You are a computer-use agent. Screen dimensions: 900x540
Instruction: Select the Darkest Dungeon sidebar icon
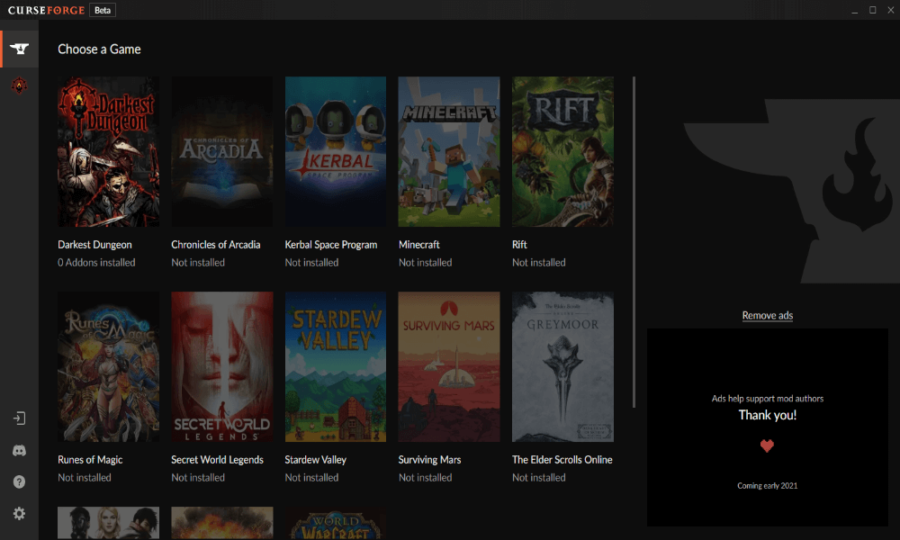click(x=20, y=86)
